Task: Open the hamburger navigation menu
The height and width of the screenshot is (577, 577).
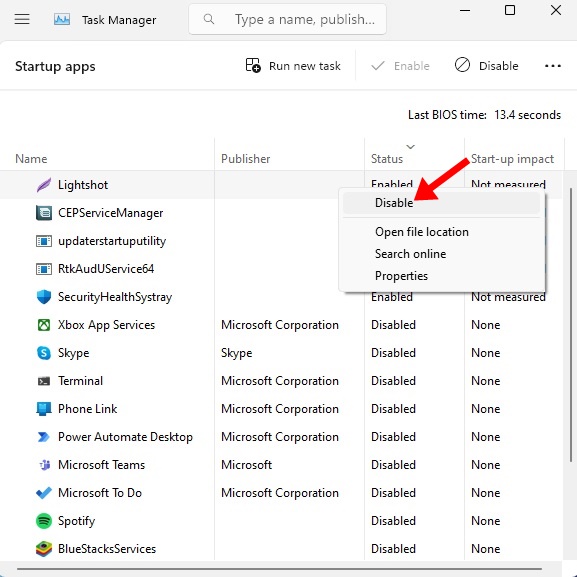Action: pos(22,19)
